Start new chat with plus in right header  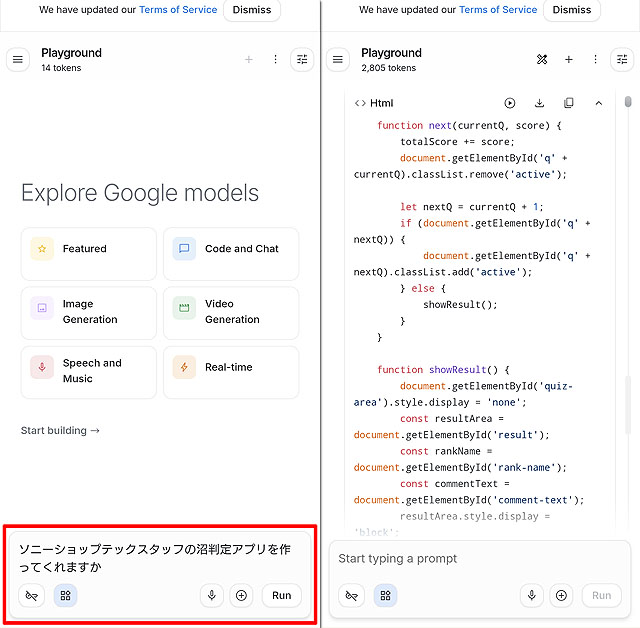568,60
